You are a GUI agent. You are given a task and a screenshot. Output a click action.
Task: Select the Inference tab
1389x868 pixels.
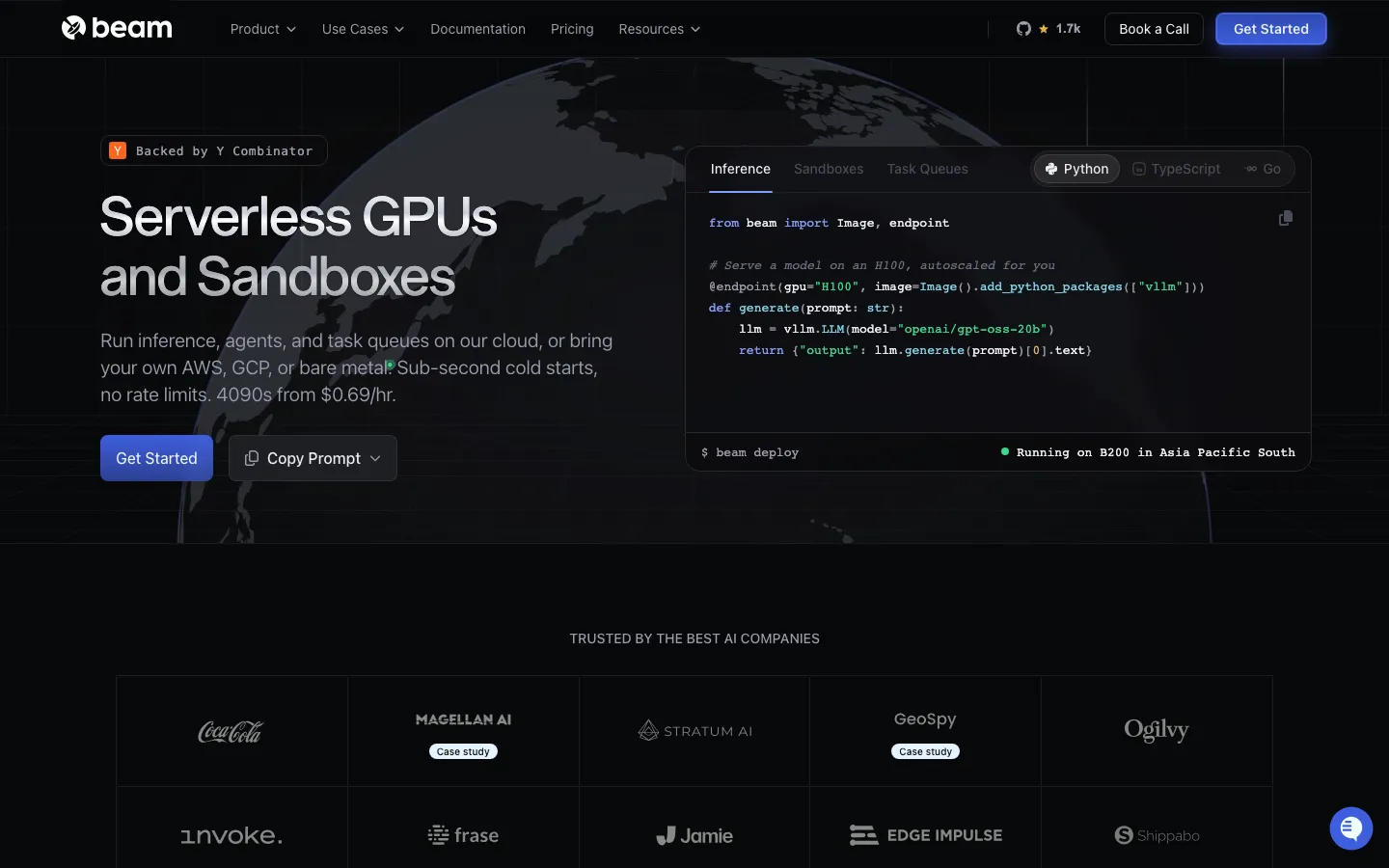(x=741, y=169)
